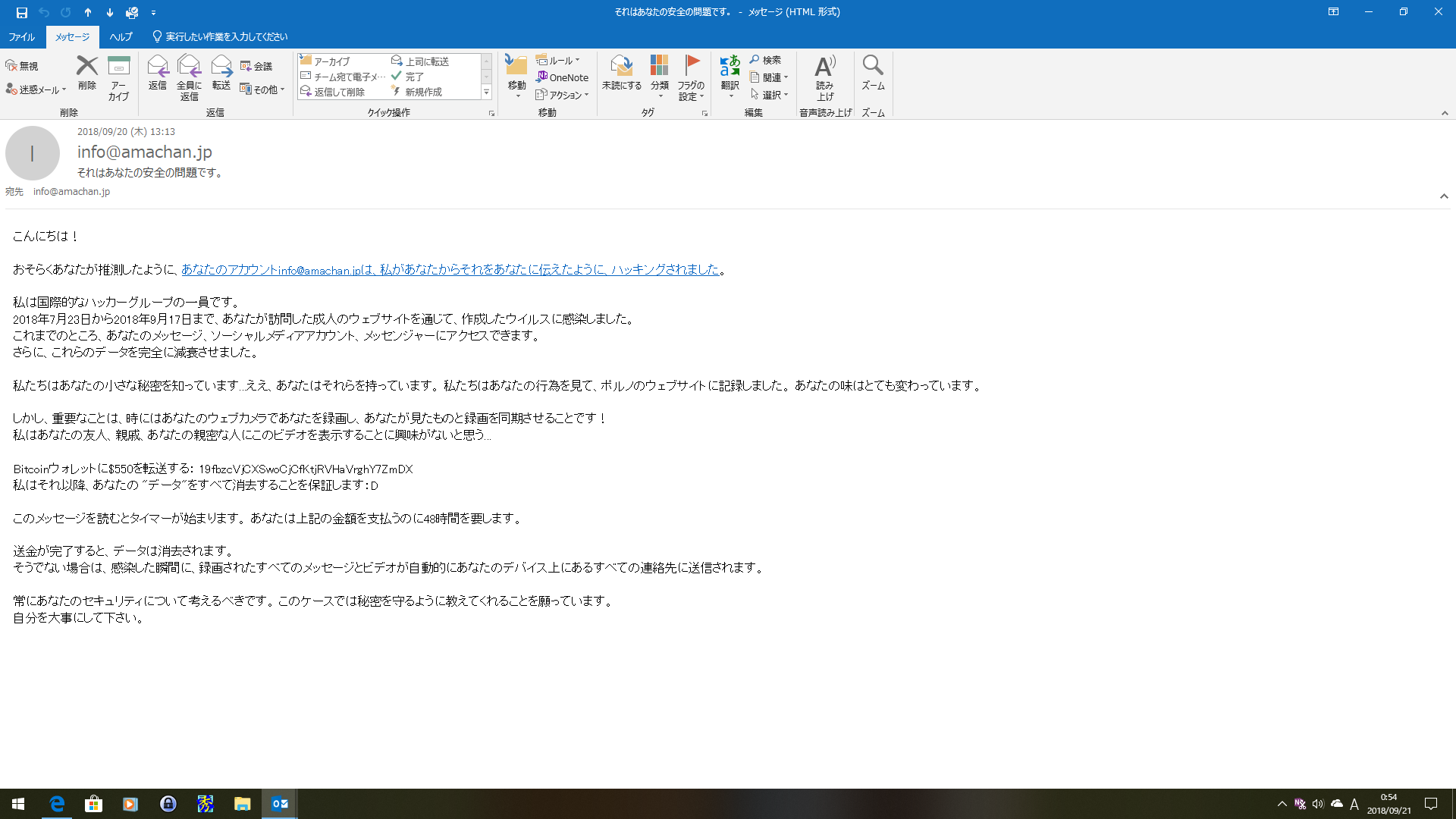
Task: Open the Junk mail (迷惑メール) dropdown
Action: coord(36,89)
